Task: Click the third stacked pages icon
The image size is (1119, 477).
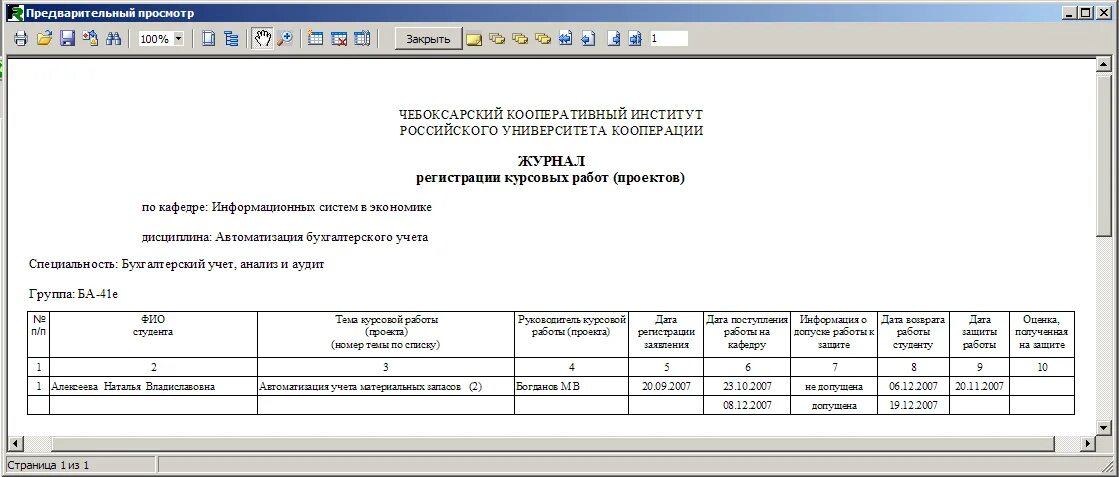Action: coord(543,39)
